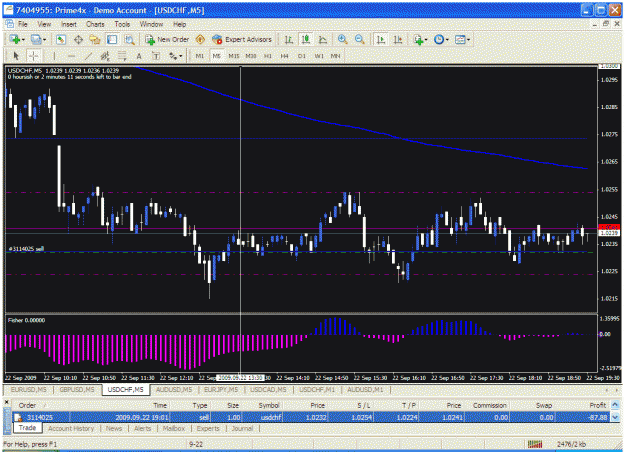Switch to AUDUSD,M5 chart tab

(x=174, y=389)
